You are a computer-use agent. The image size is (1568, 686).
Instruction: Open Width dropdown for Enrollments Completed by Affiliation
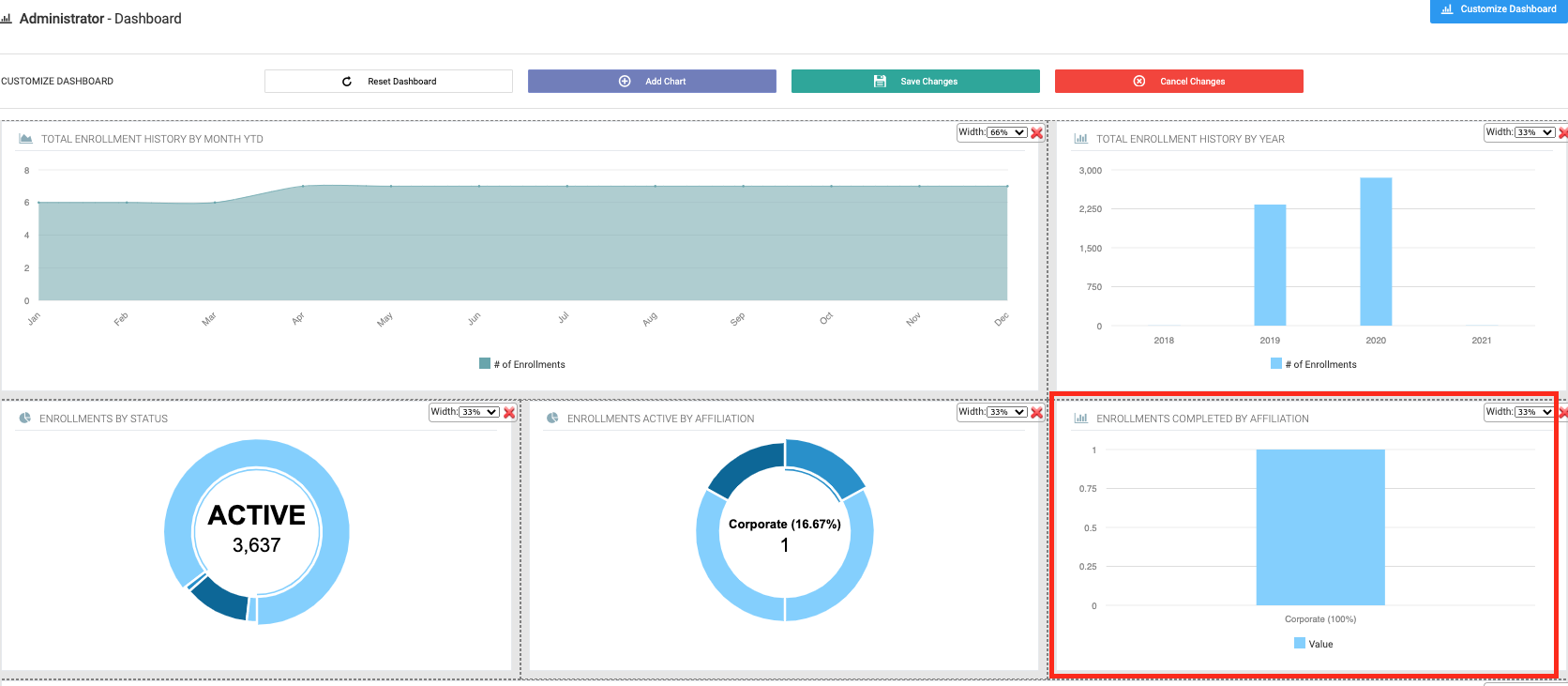[x=1533, y=412]
